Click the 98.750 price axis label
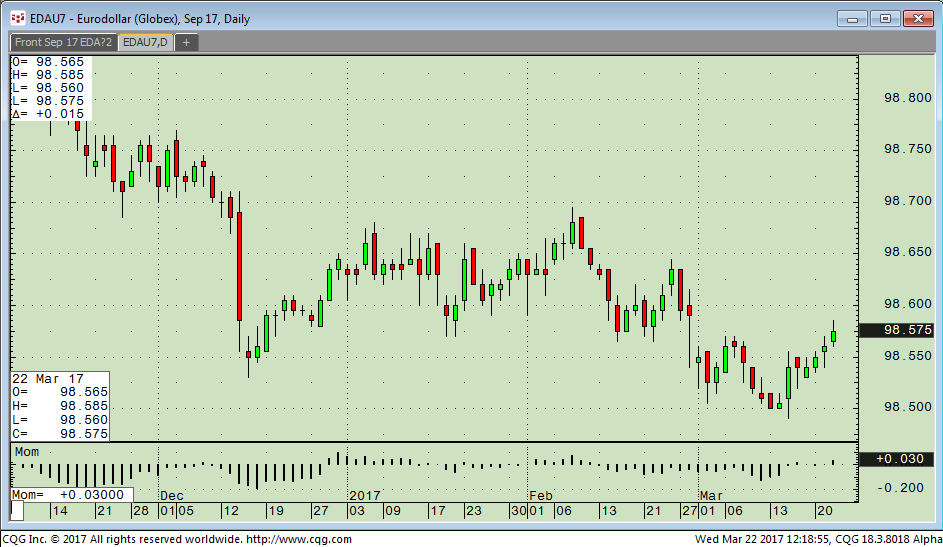This screenshot has width=943, height=547. [907, 148]
